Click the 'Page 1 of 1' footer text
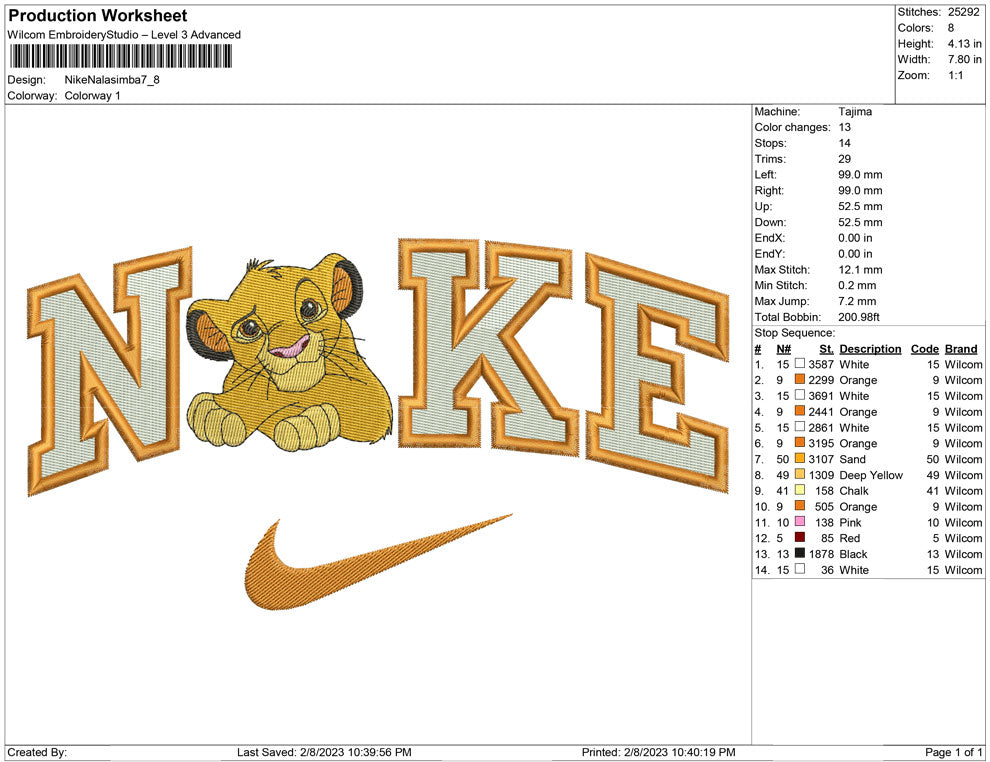This screenshot has width=990, height=762. (953, 752)
